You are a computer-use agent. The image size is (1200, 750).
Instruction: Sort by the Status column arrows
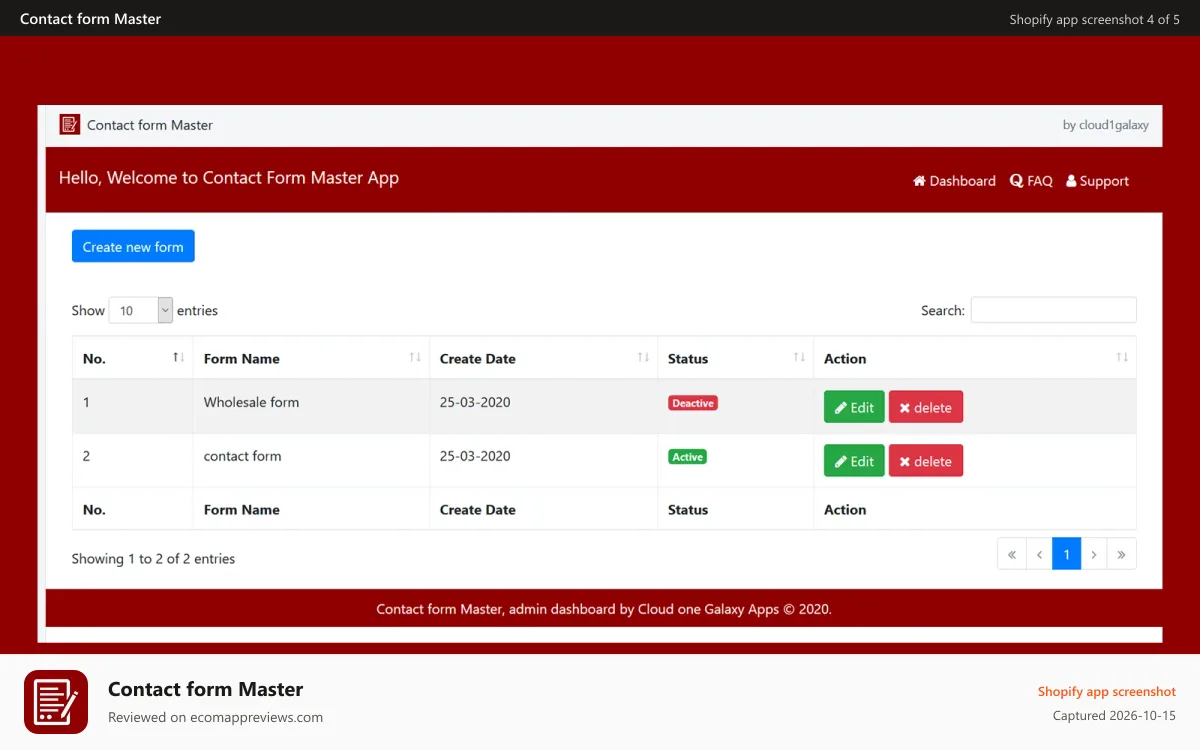pos(799,358)
